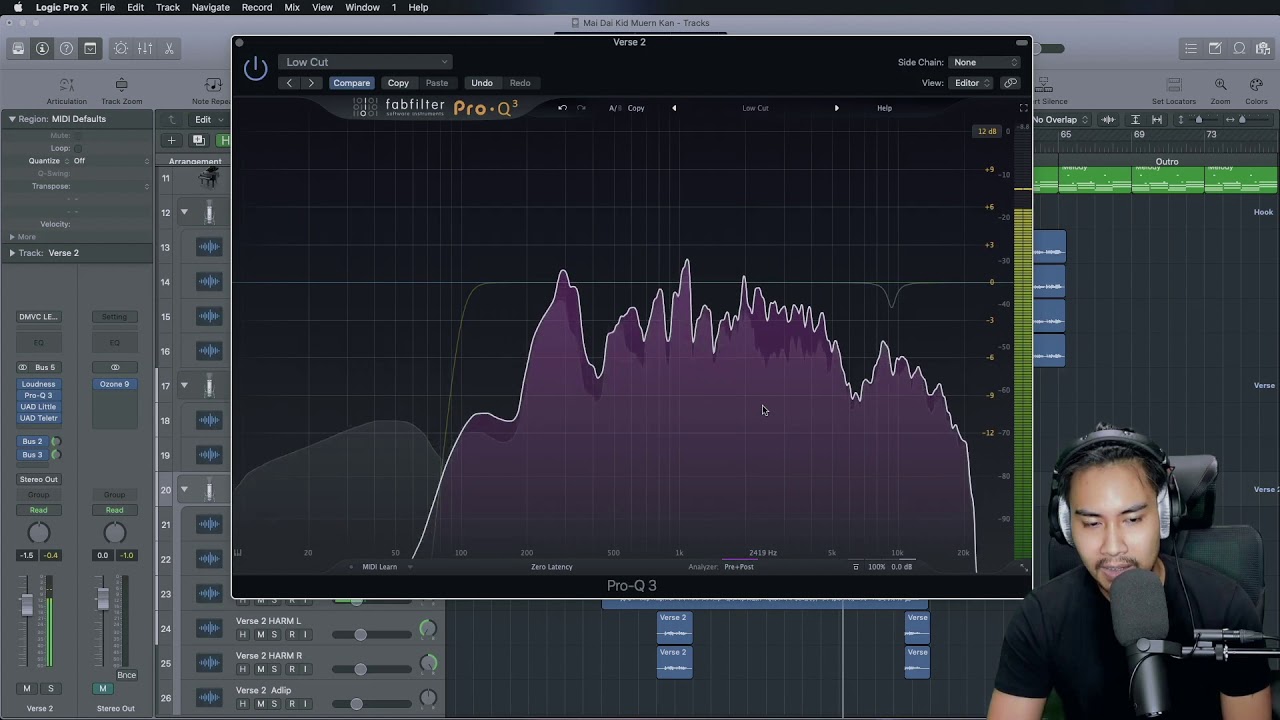Screen dimensions: 1280x720
Task: Open Smart Controls dial icon
Action: pos(121,48)
